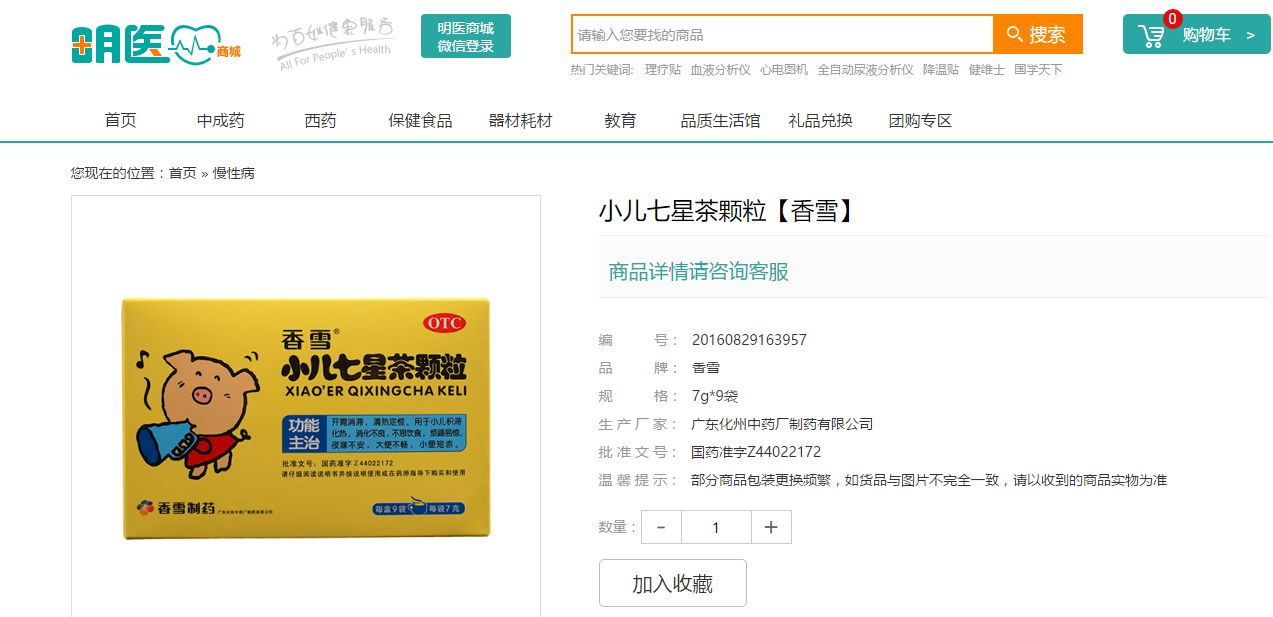Focus the product search input field
The width and height of the screenshot is (1273, 617).
782,34
